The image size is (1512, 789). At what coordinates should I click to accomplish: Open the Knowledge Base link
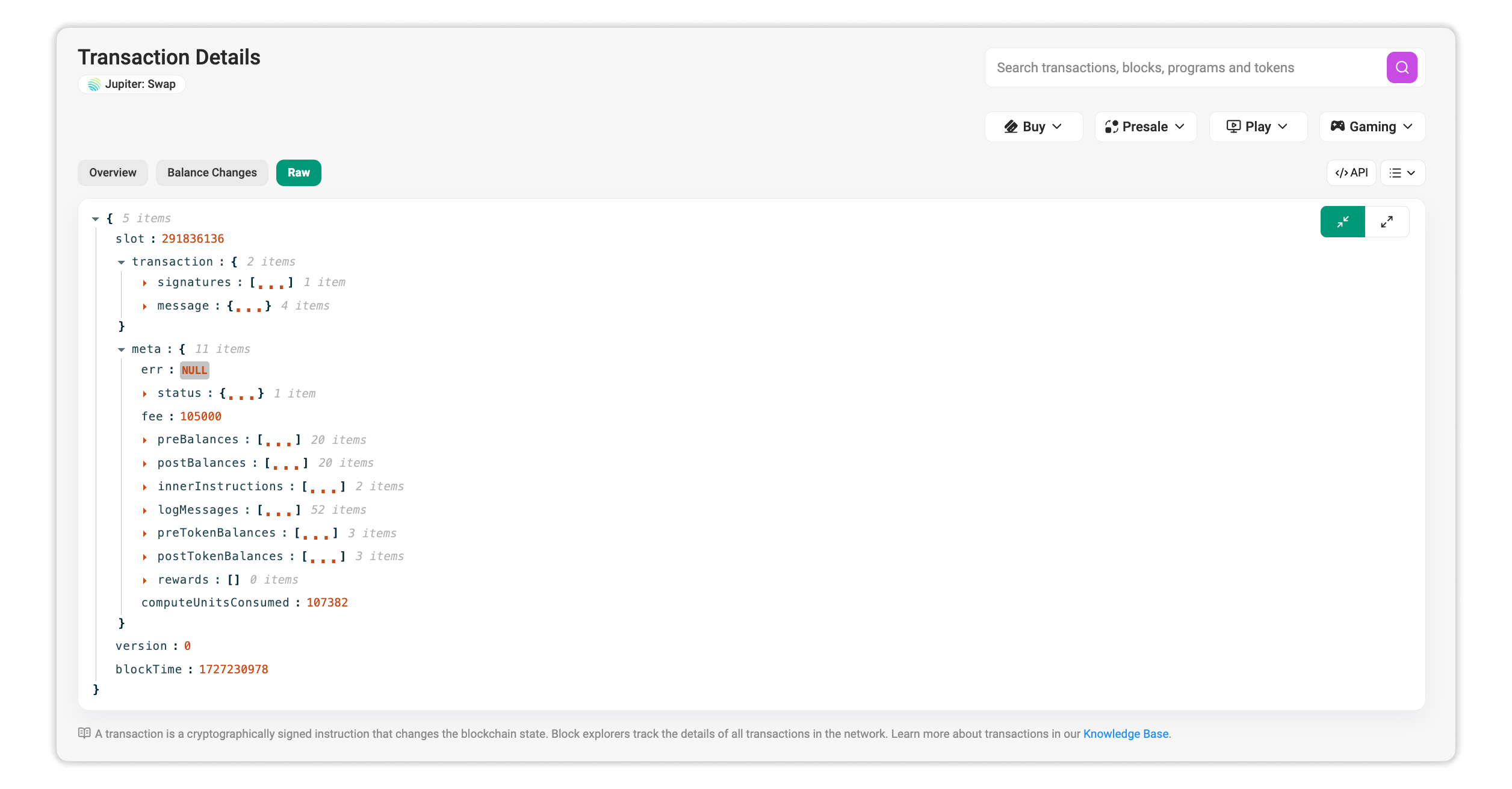click(1126, 734)
